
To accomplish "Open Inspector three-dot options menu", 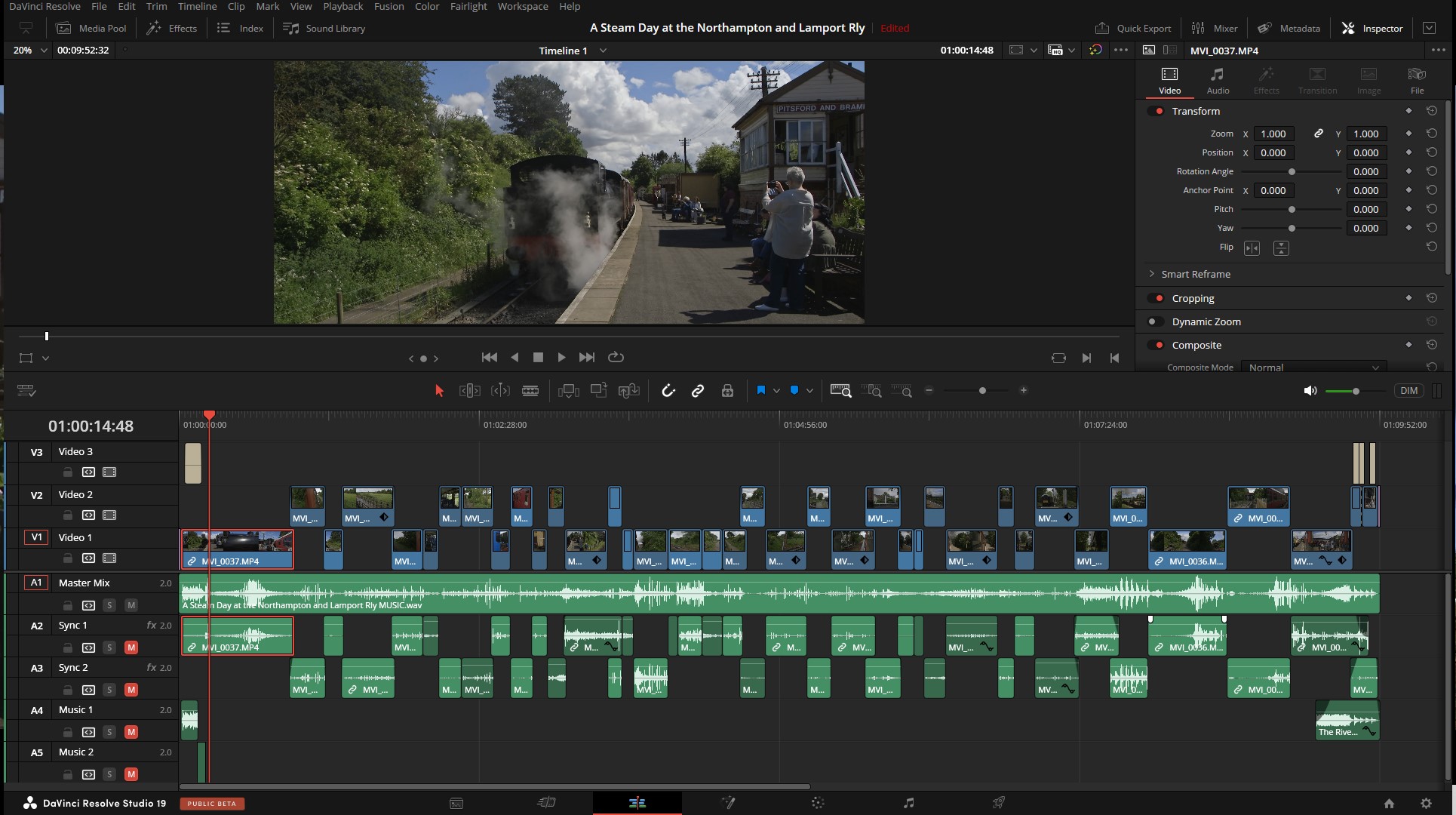I will click(x=1439, y=50).
